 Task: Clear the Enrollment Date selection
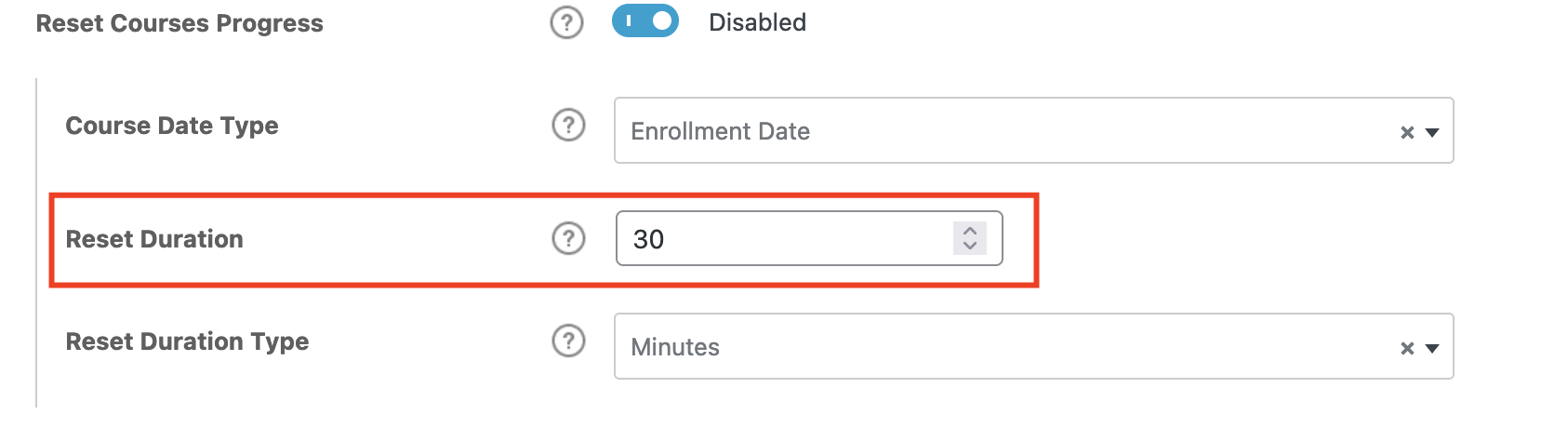pyautogui.click(x=1407, y=132)
